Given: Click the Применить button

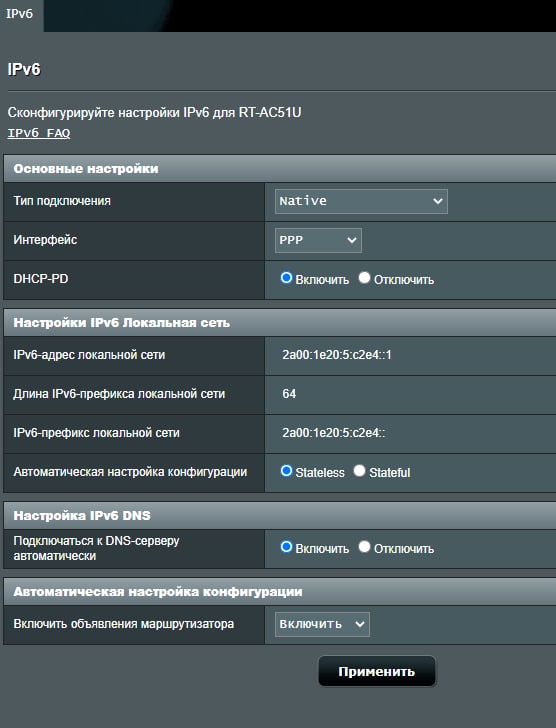Looking at the screenshot, I should [376, 671].
